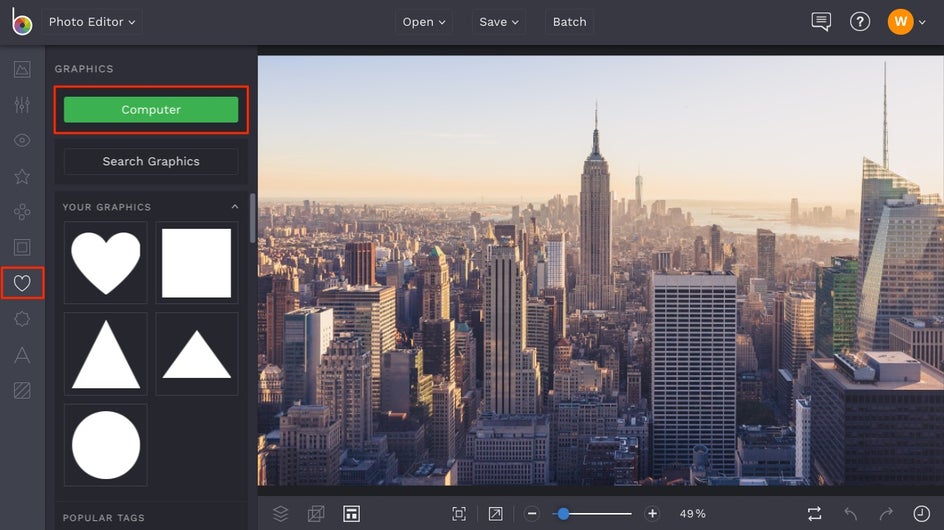Click the zoom out minus button
Screen dimensions: 944x530
(x=532, y=514)
